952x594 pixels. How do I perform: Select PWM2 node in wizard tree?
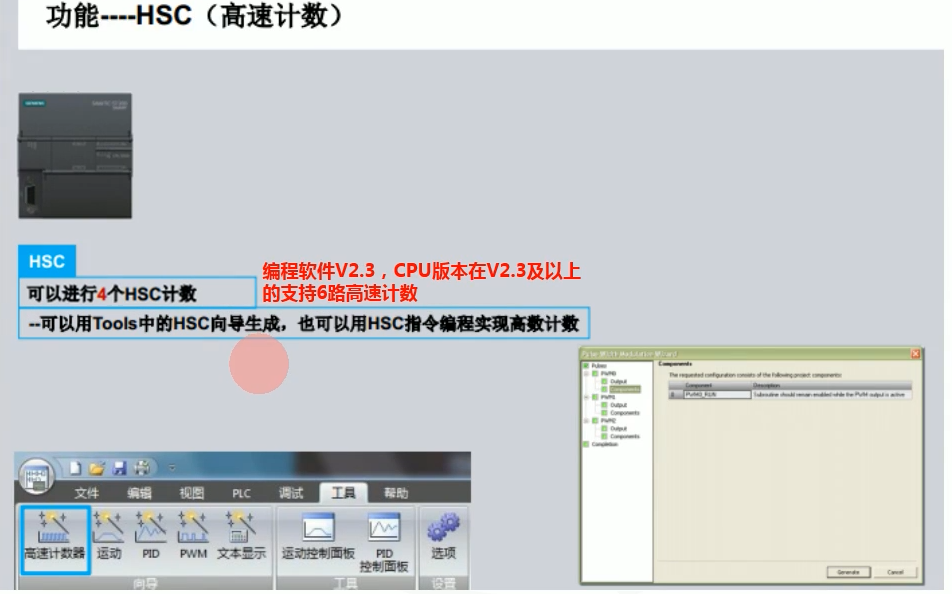coord(608,421)
